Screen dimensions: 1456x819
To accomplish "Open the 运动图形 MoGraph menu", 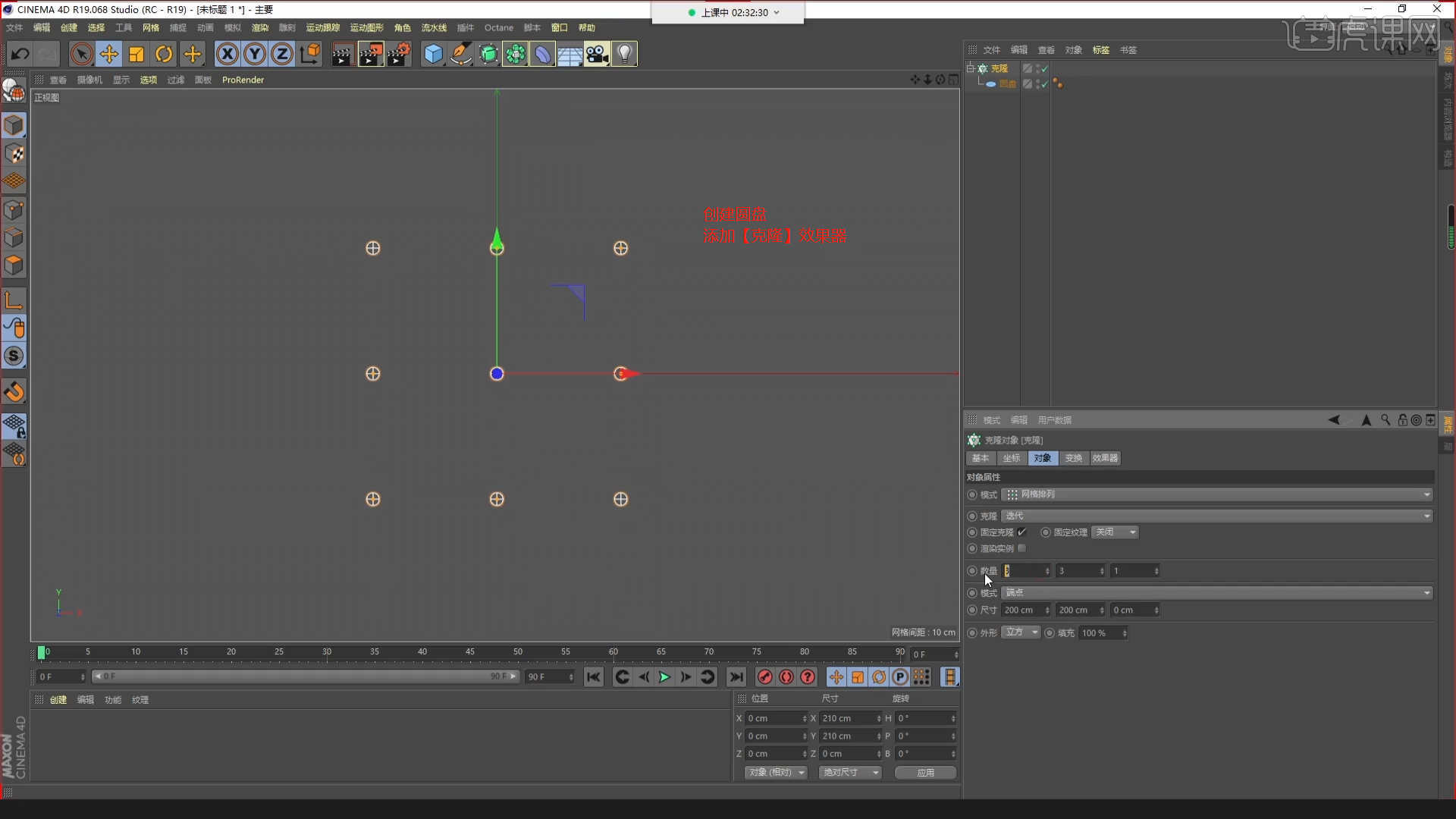I will pyautogui.click(x=367, y=27).
